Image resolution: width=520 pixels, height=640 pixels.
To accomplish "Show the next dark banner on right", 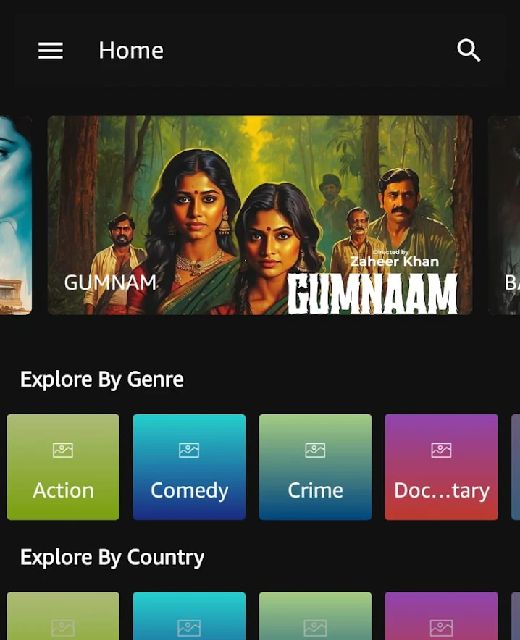I will click(x=504, y=215).
